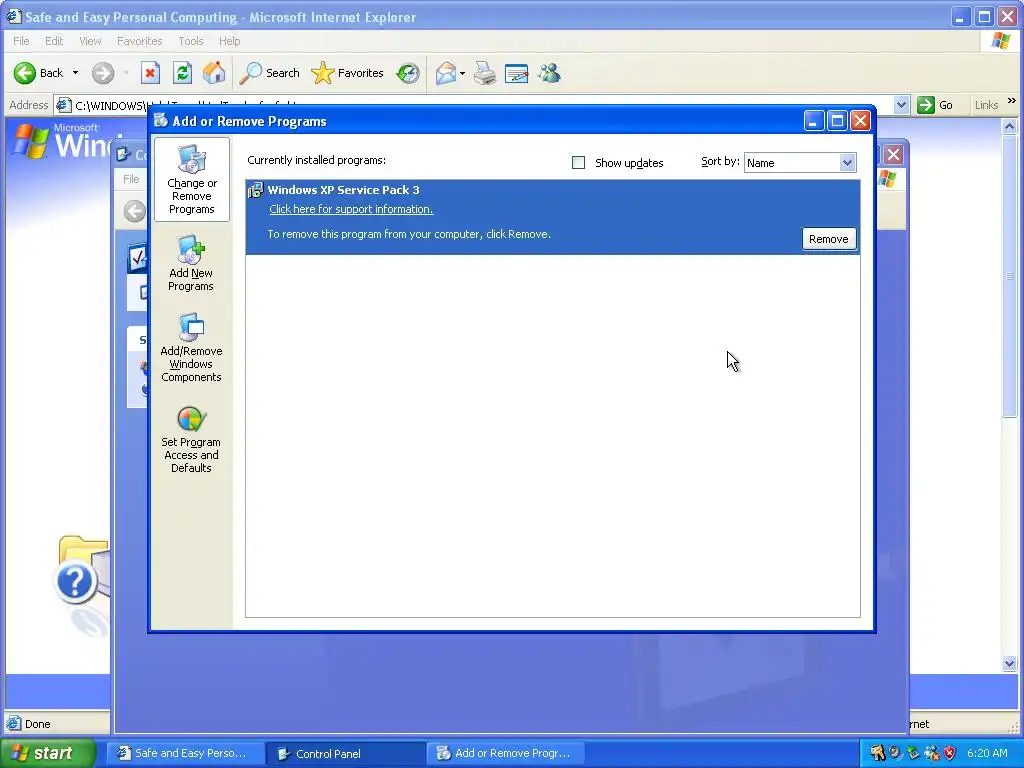Click the taskbar clock showing 6:20 AM
The image size is (1024, 768).
(x=987, y=753)
